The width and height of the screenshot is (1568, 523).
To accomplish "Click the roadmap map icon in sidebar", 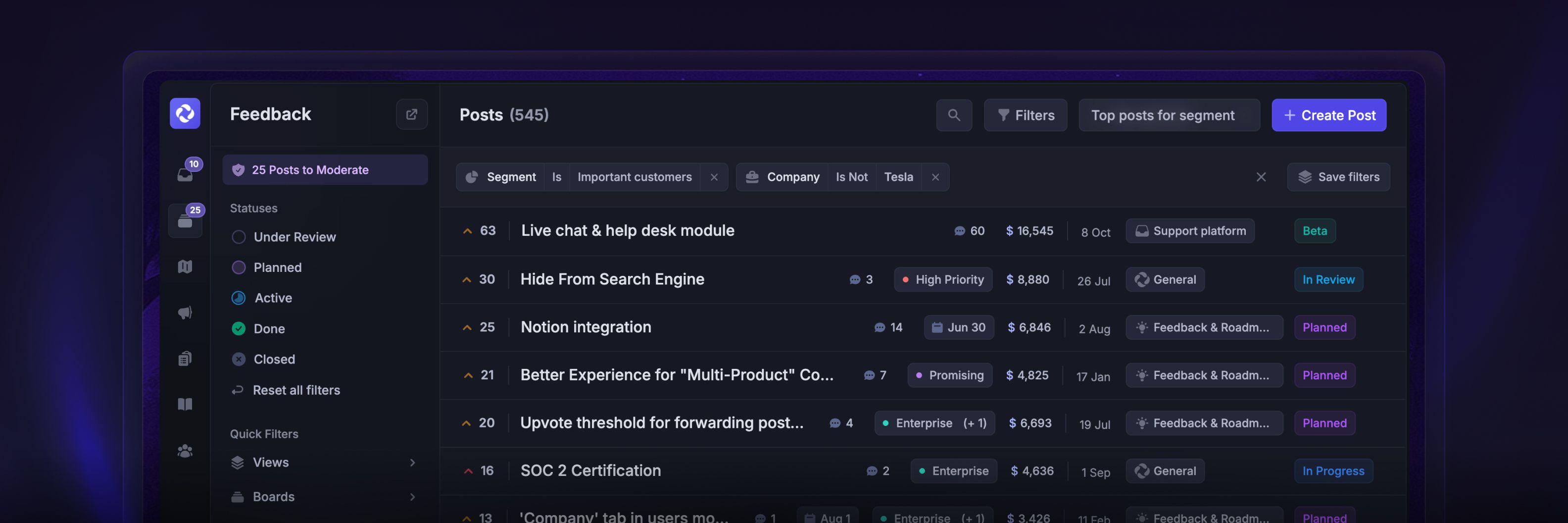I will pos(185,266).
